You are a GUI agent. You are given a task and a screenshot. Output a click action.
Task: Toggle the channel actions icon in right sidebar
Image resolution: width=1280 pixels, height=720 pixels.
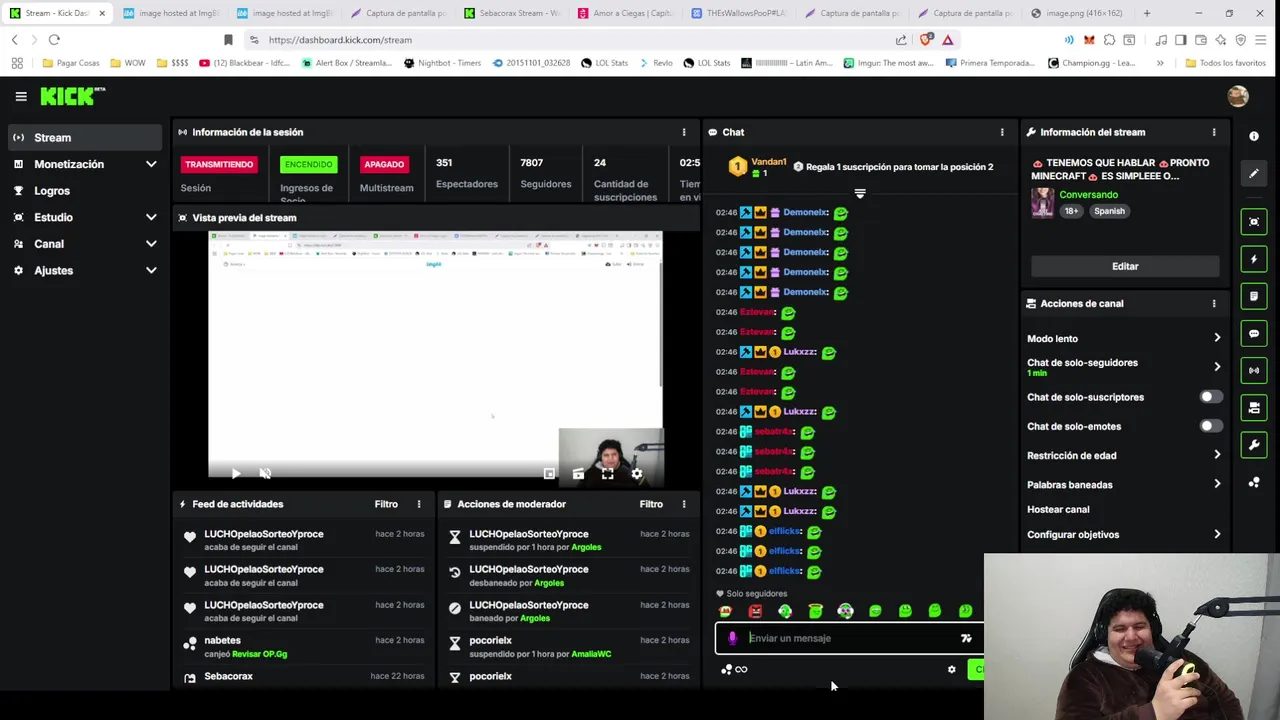coord(1254,407)
